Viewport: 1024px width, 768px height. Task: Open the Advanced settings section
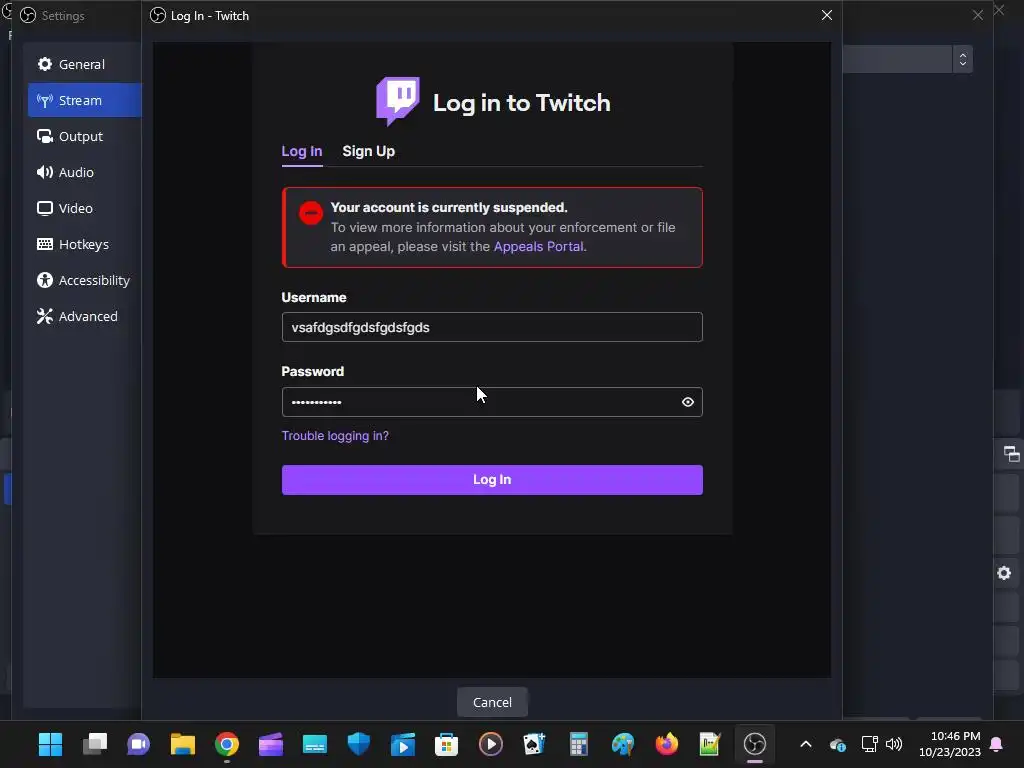tap(84, 315)
